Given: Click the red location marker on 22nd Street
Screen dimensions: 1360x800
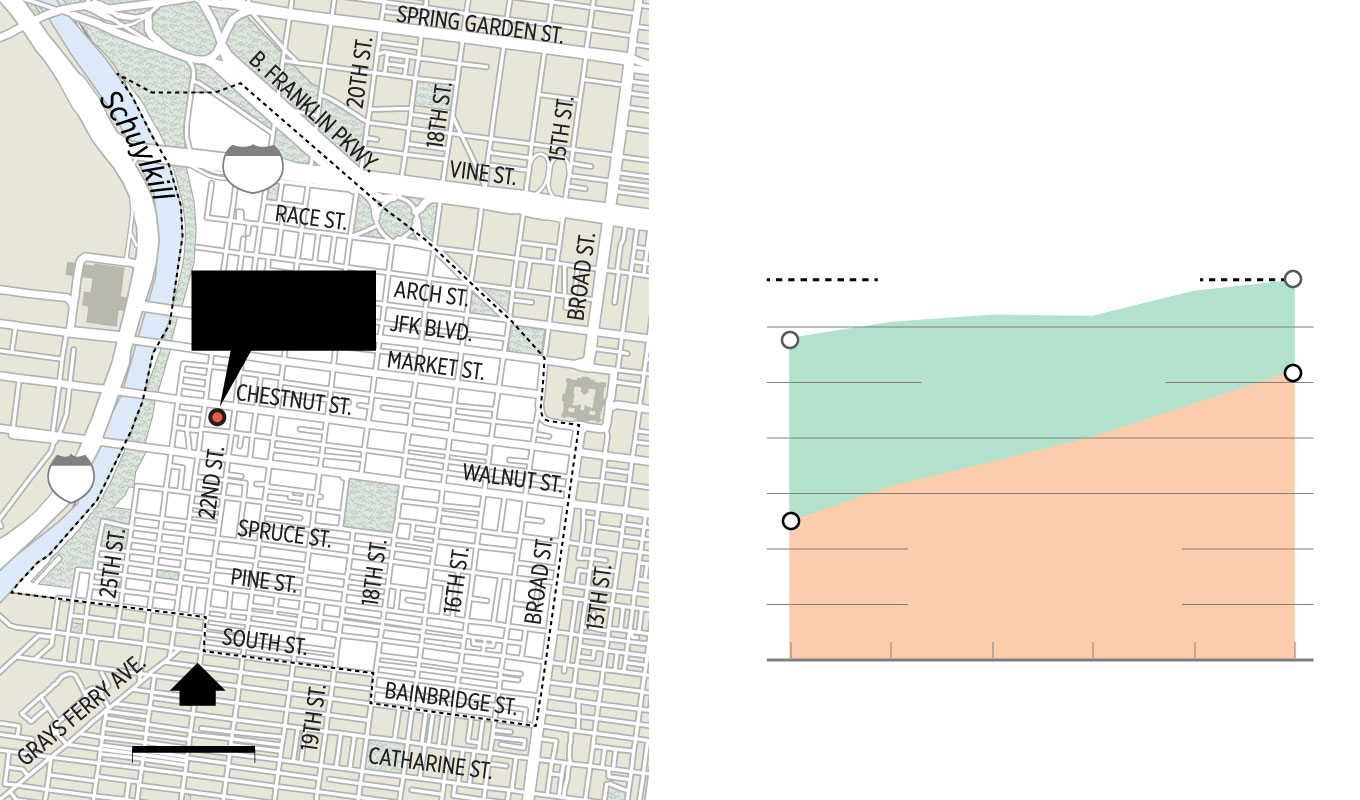Looking at the screenshot, I should pos(216,417).
